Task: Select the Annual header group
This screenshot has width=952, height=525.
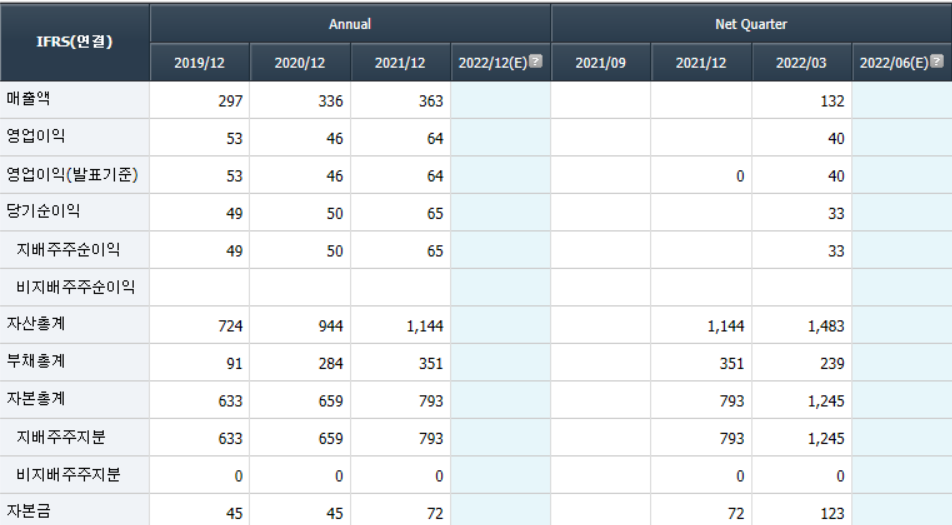Action: (x=350, y=24)
